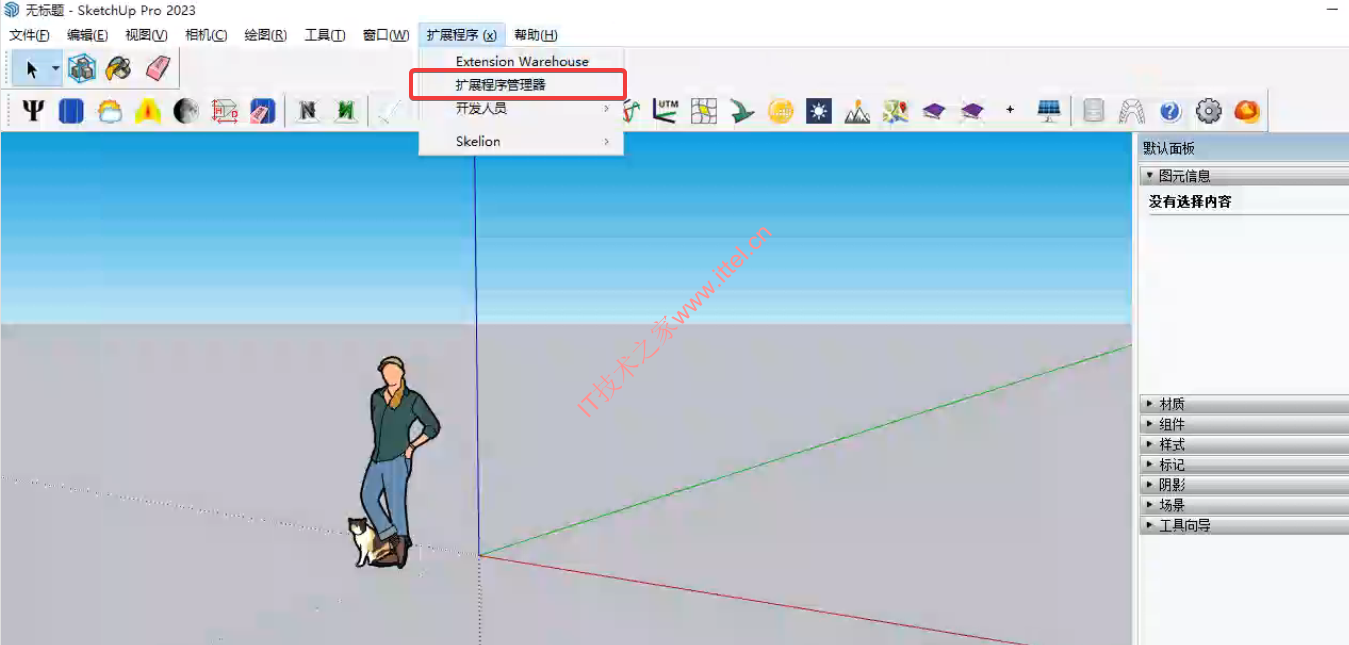This screenshot has width=1349, height=645.
Task: Open the Select tool dropdown arrow
Action: click(x=55, y=69)
